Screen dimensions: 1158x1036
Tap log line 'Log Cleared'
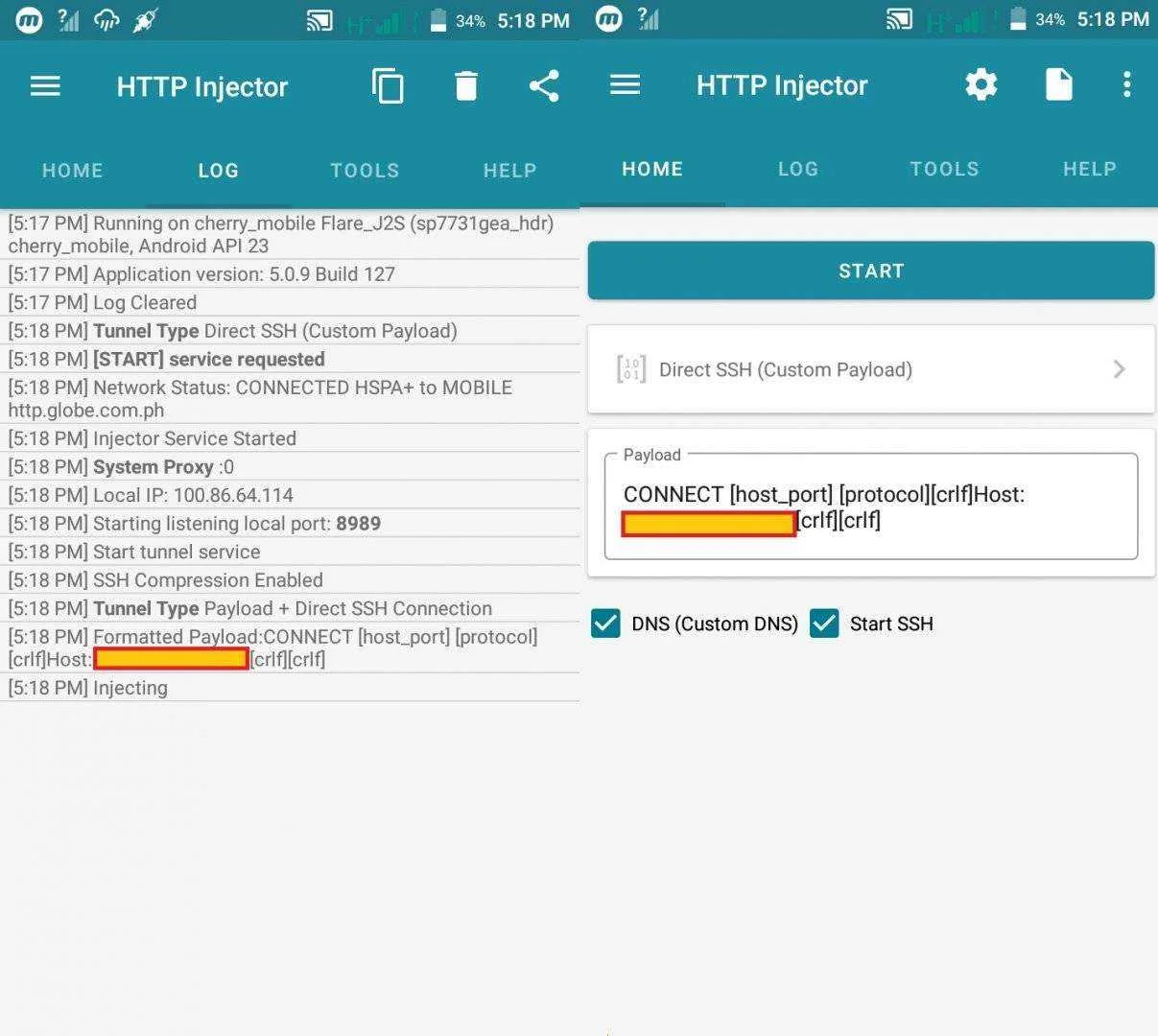[290, 302]
